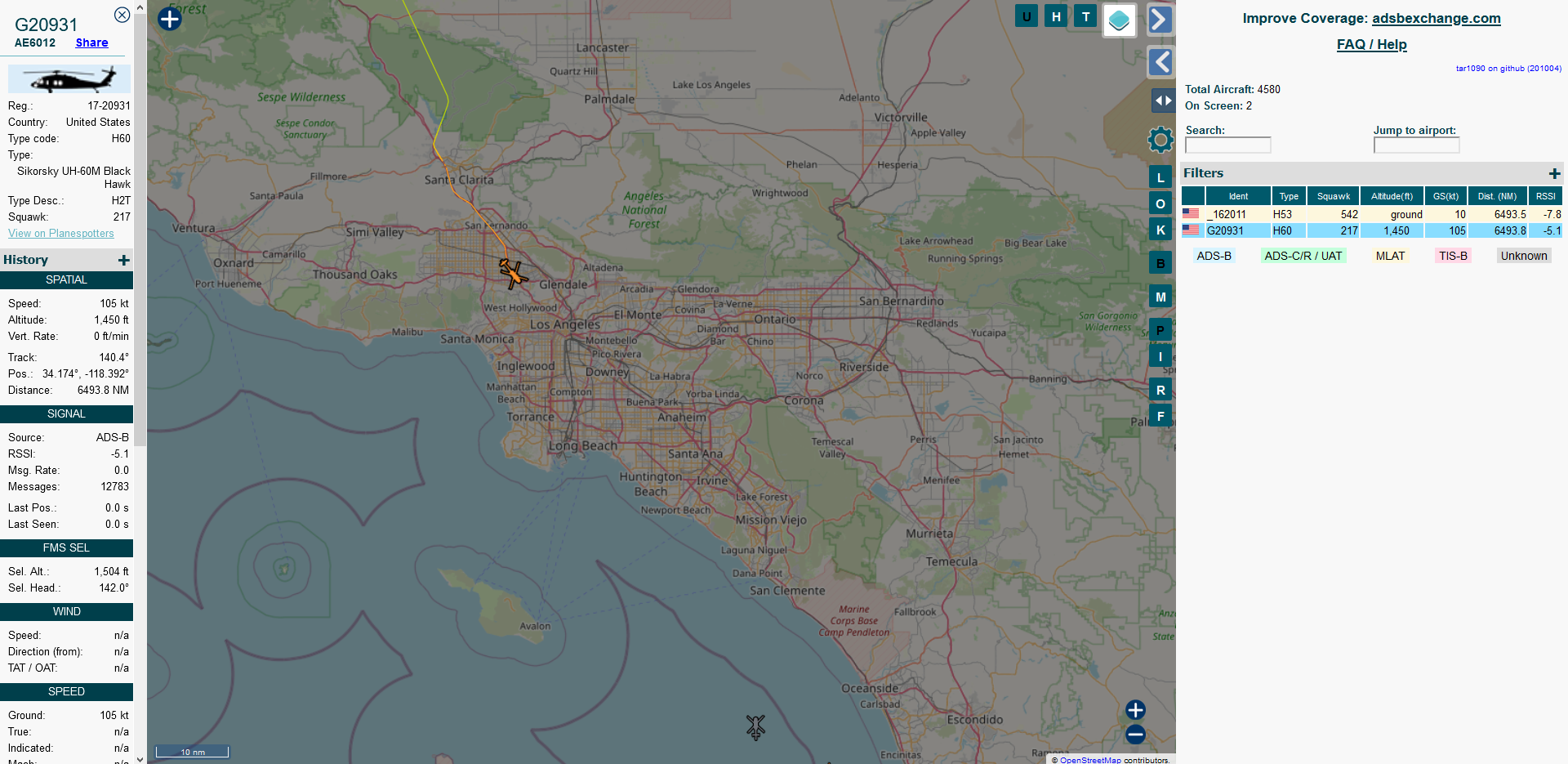1568x764 pixels.
Task: Sort table by Dist. (NM) column
Action: coord(1498,196)
